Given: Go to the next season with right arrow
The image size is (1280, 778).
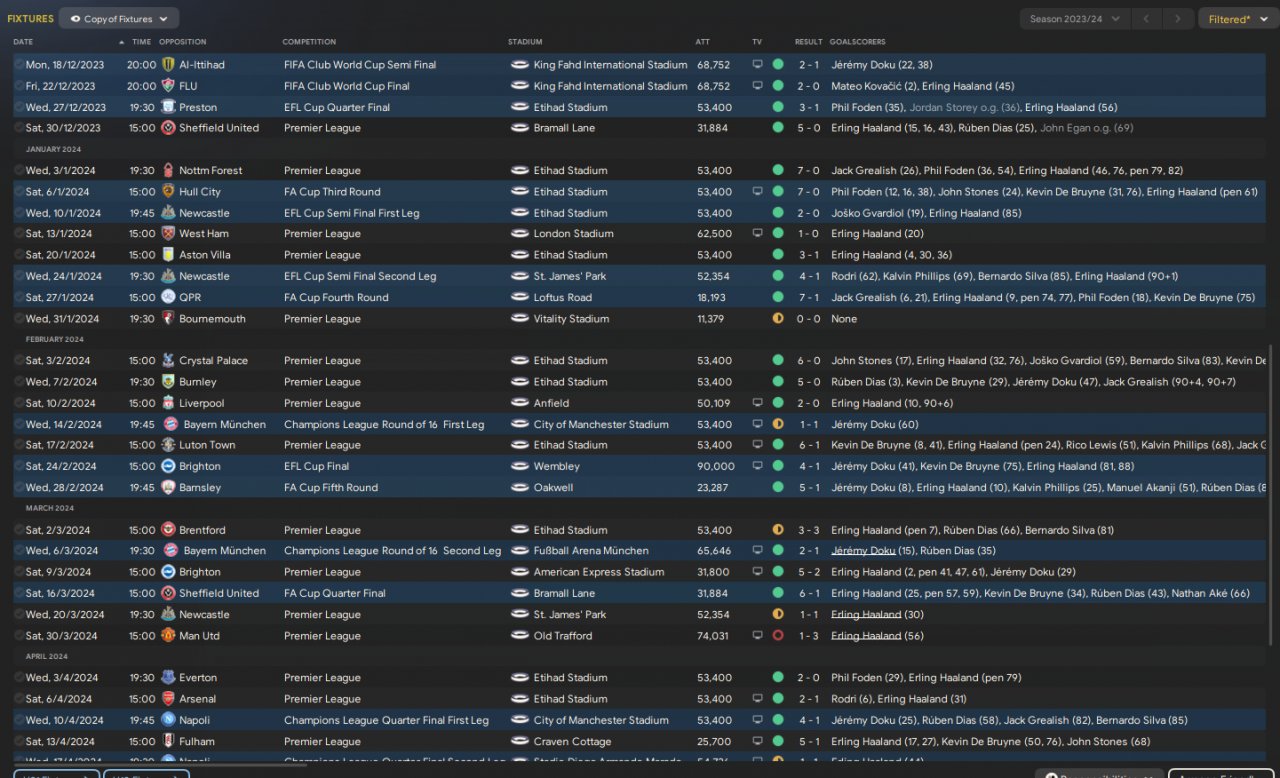Looking at the screenshot, I should click(x=1179, y=19).
